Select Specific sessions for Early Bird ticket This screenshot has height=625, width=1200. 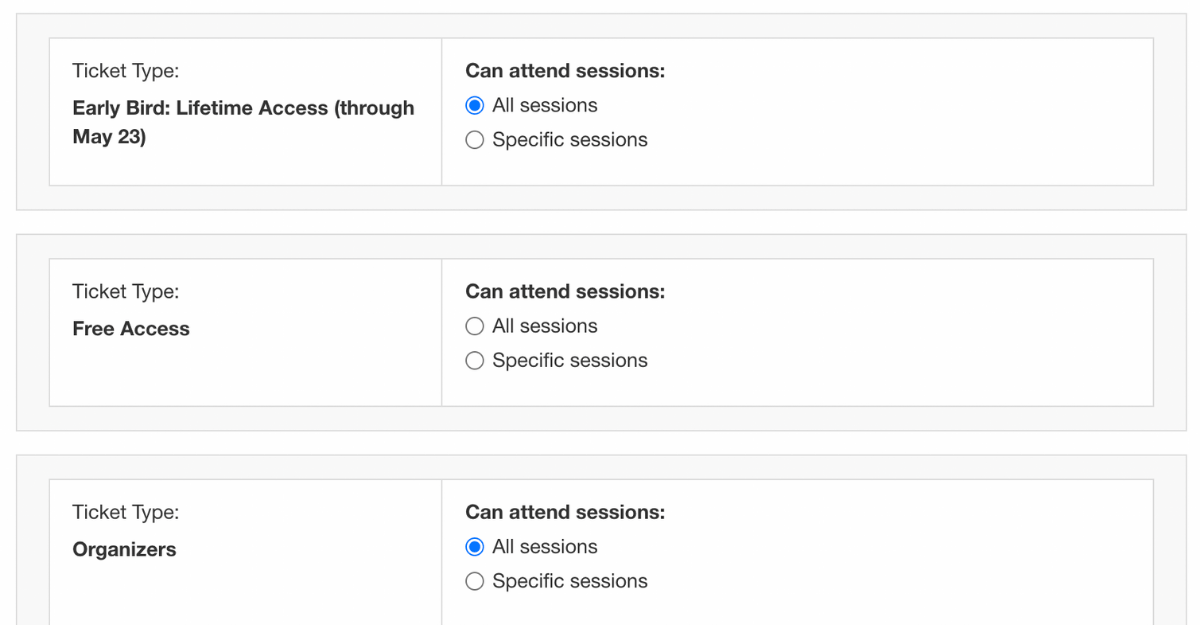pyautogui.click(x=474, y=140)
